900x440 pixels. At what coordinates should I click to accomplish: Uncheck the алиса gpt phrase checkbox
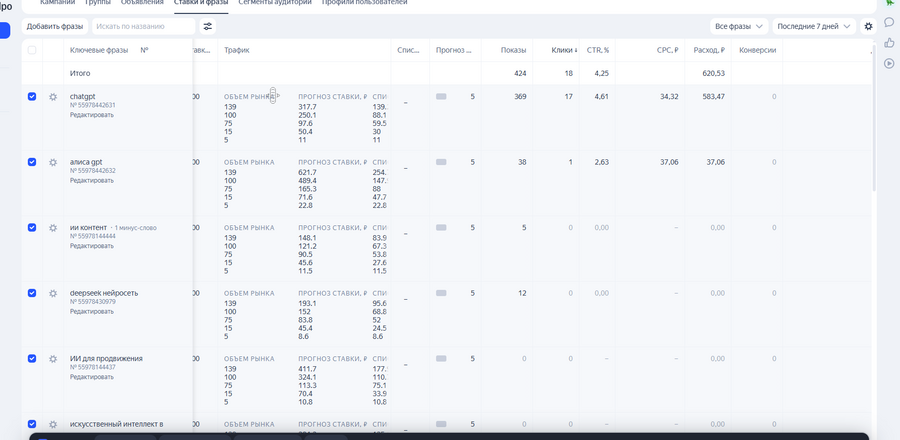pyautogui.click(x=32, y=162)
